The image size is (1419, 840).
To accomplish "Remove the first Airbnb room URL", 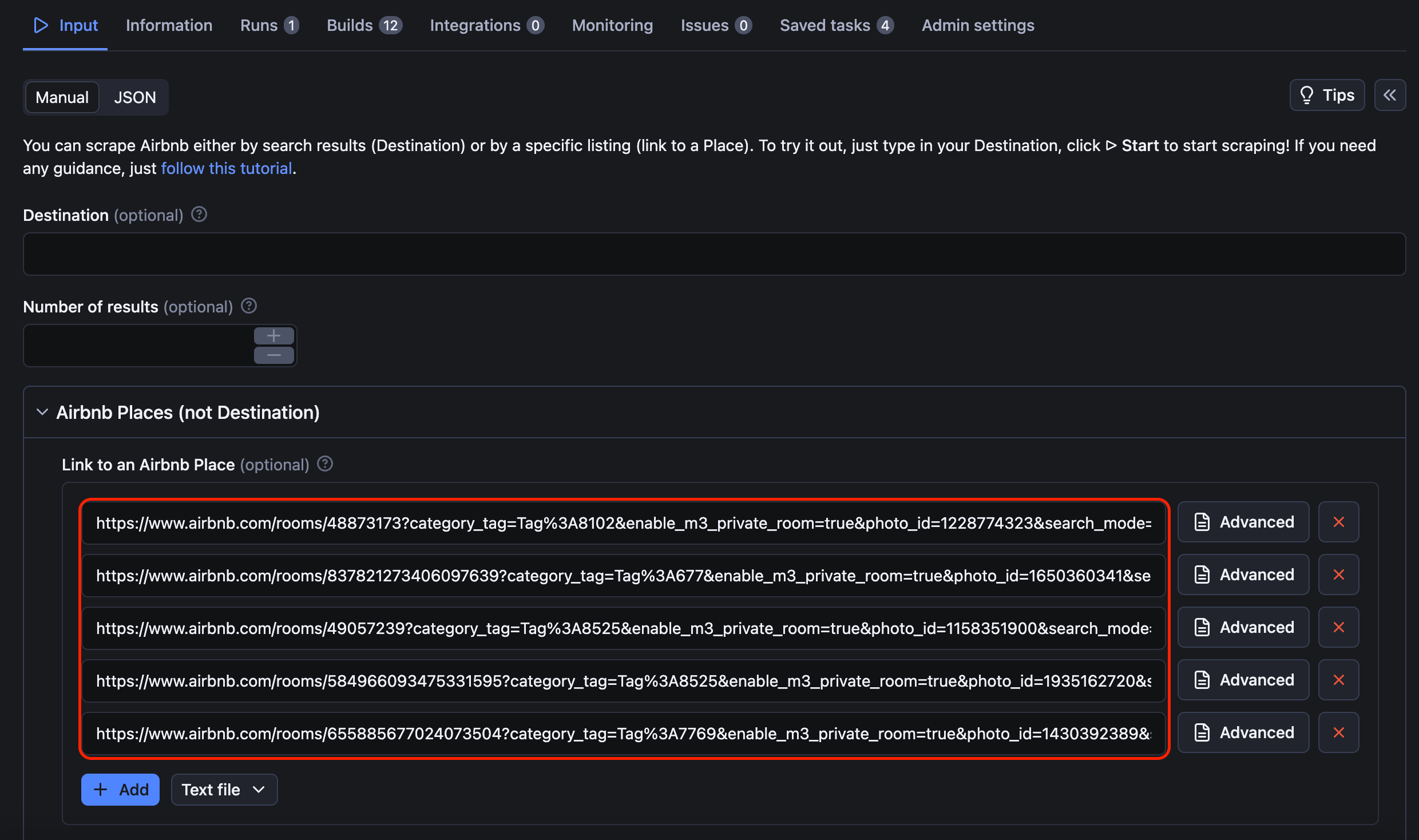I will [x=1338, y=522].
